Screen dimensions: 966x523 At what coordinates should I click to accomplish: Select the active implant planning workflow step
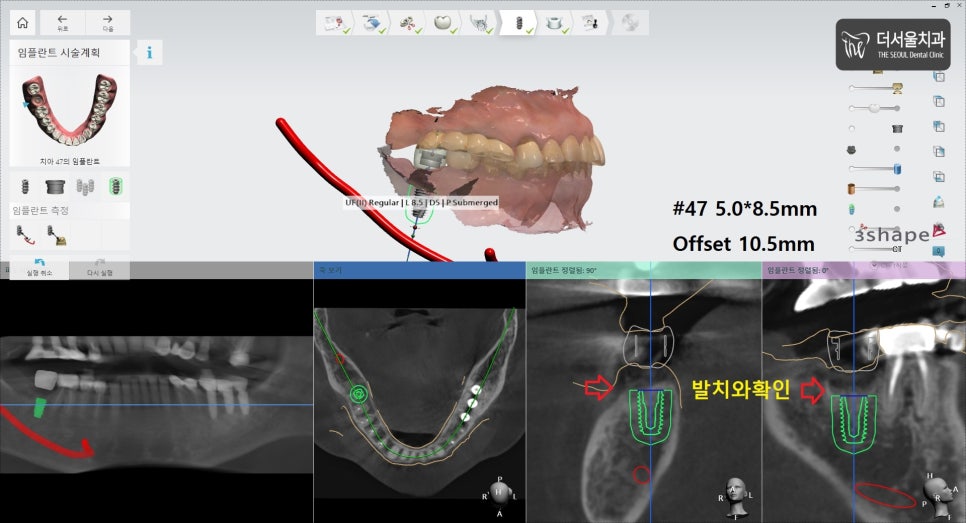(x=519, y=23)
